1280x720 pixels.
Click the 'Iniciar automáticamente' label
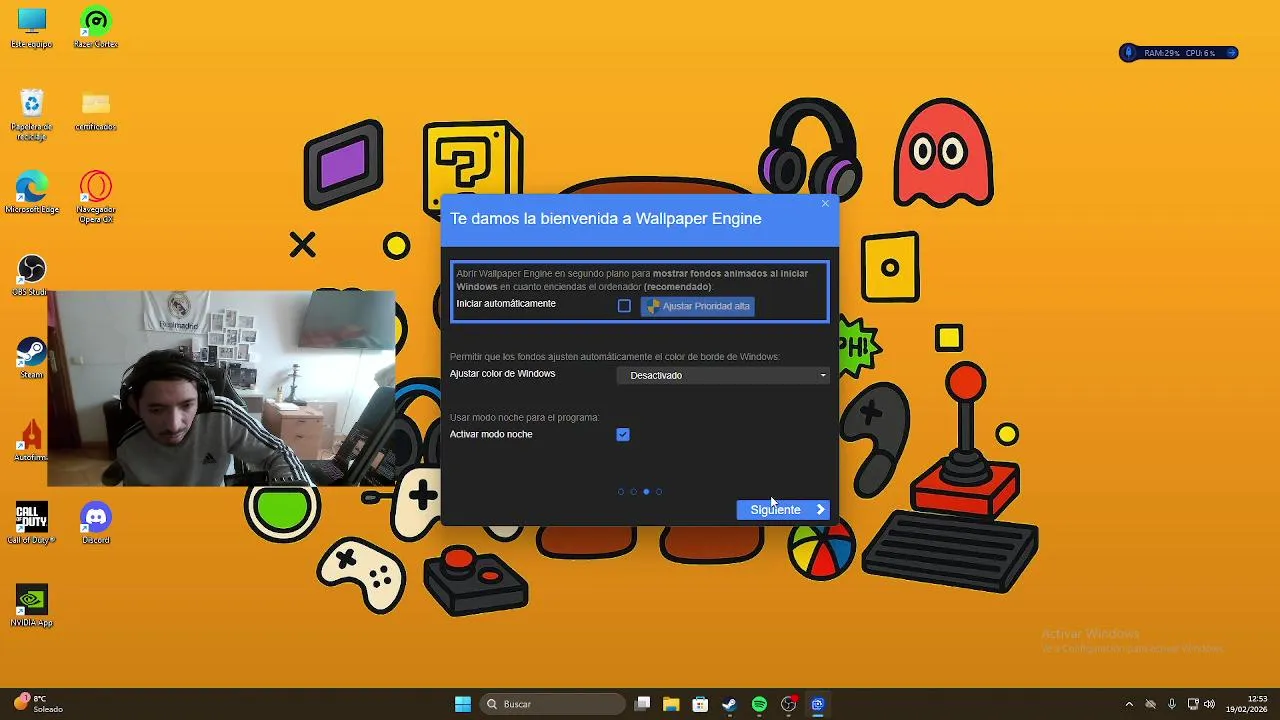(x=506, y=304)
